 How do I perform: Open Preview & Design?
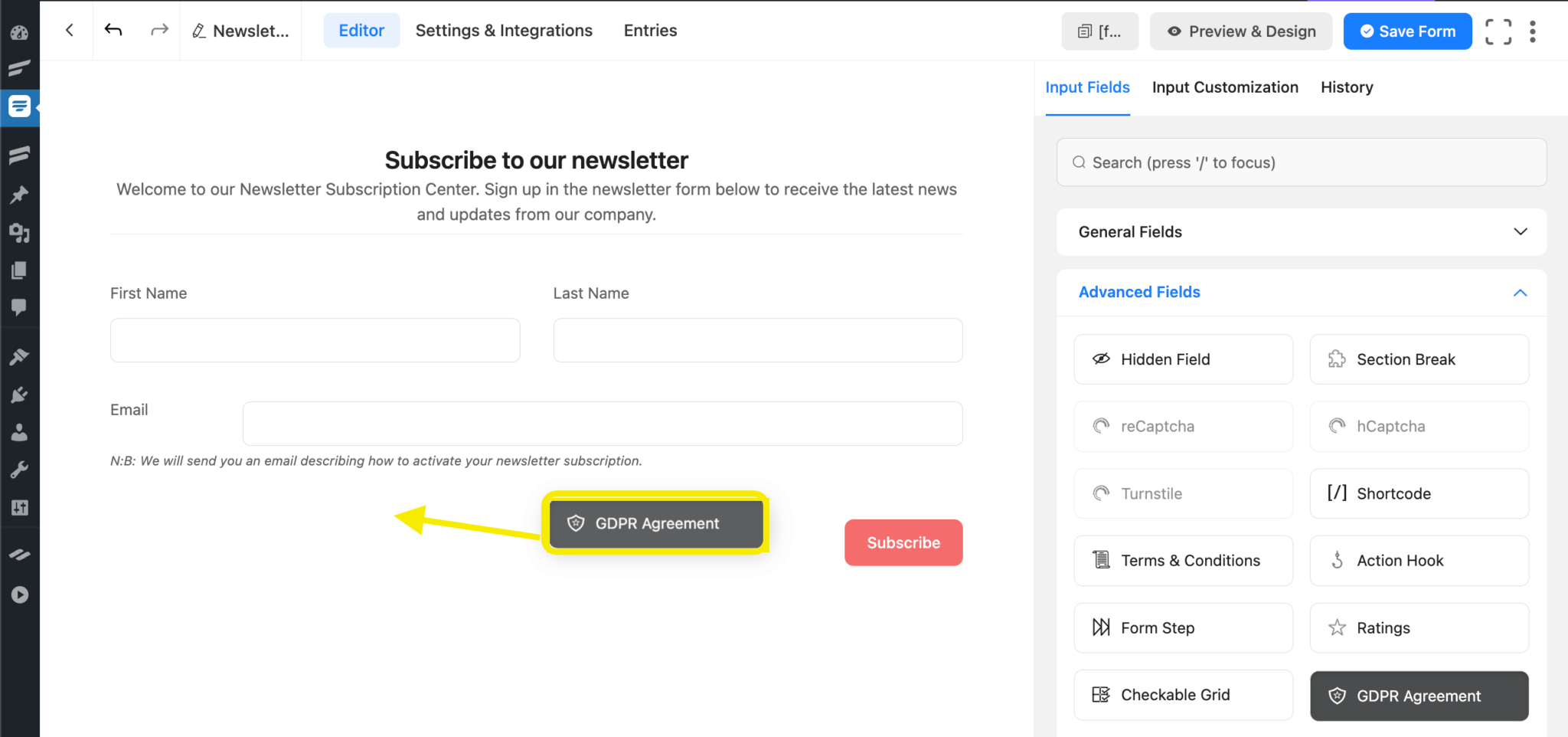1240,31
